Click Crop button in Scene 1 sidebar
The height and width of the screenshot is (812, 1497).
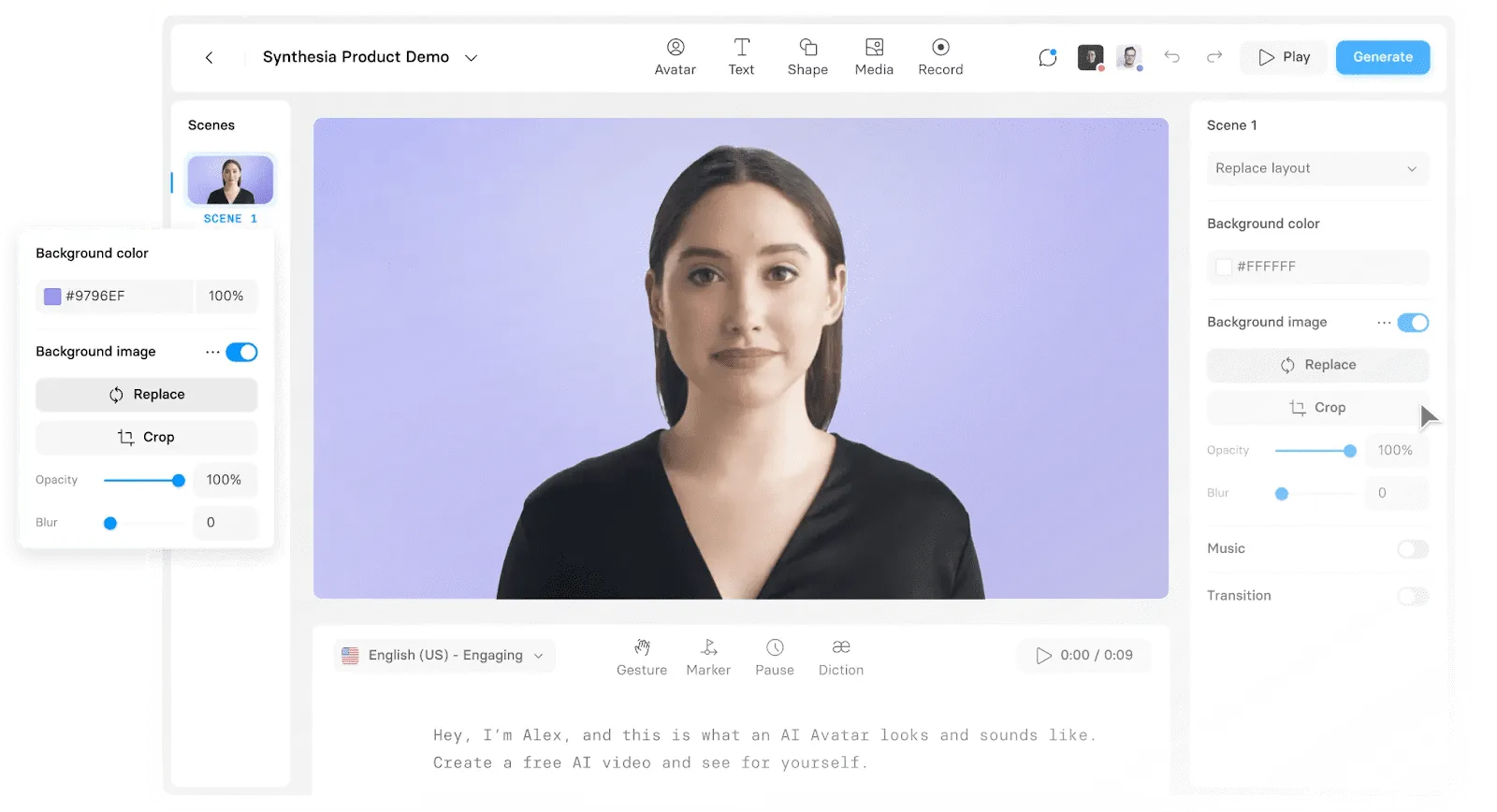pyautogui.click(x=1317, y=408)
